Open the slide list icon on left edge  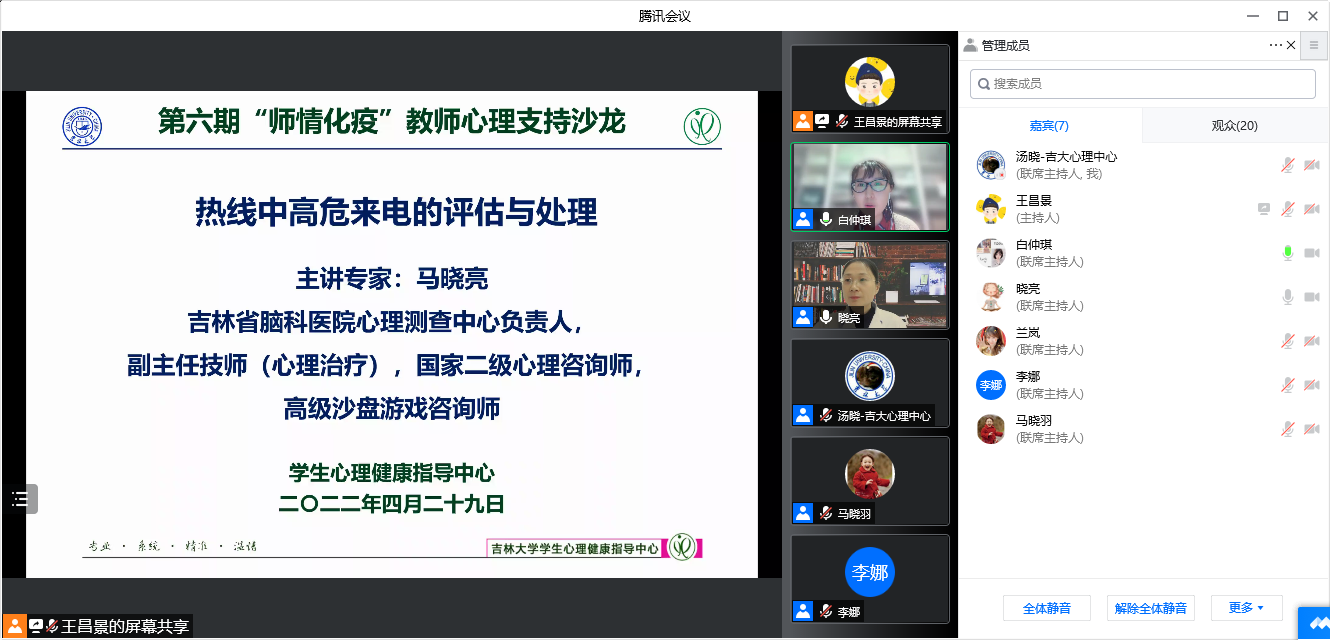pos(20,499)
